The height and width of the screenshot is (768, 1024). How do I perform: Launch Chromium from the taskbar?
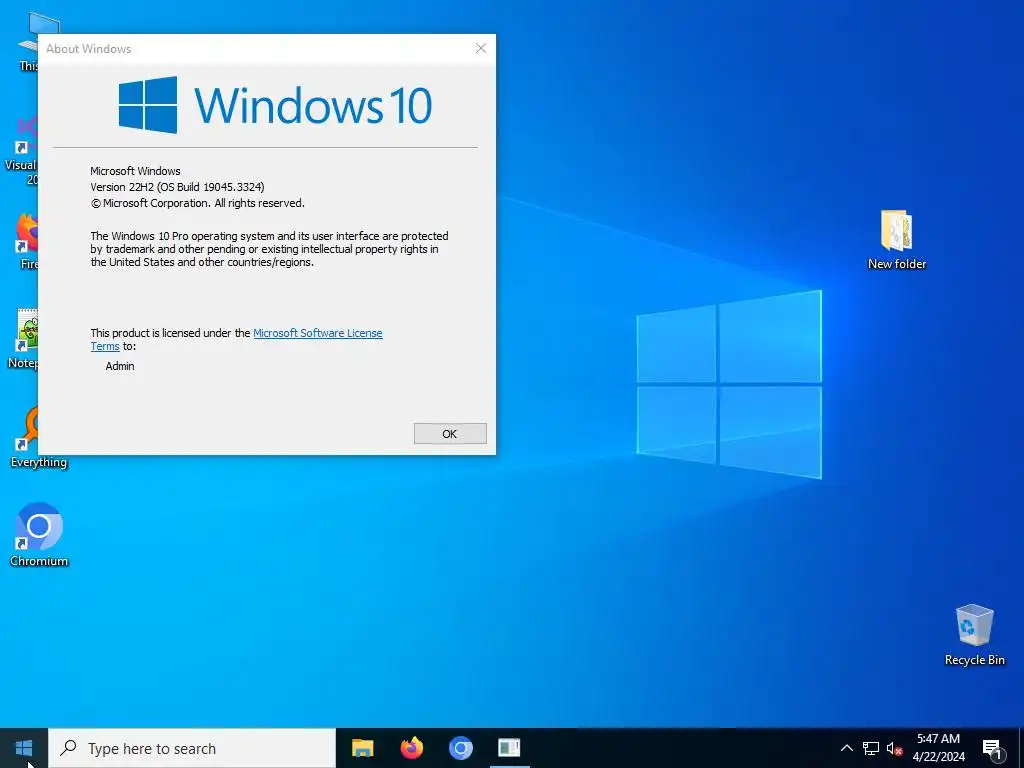click(x=460, y=748)
